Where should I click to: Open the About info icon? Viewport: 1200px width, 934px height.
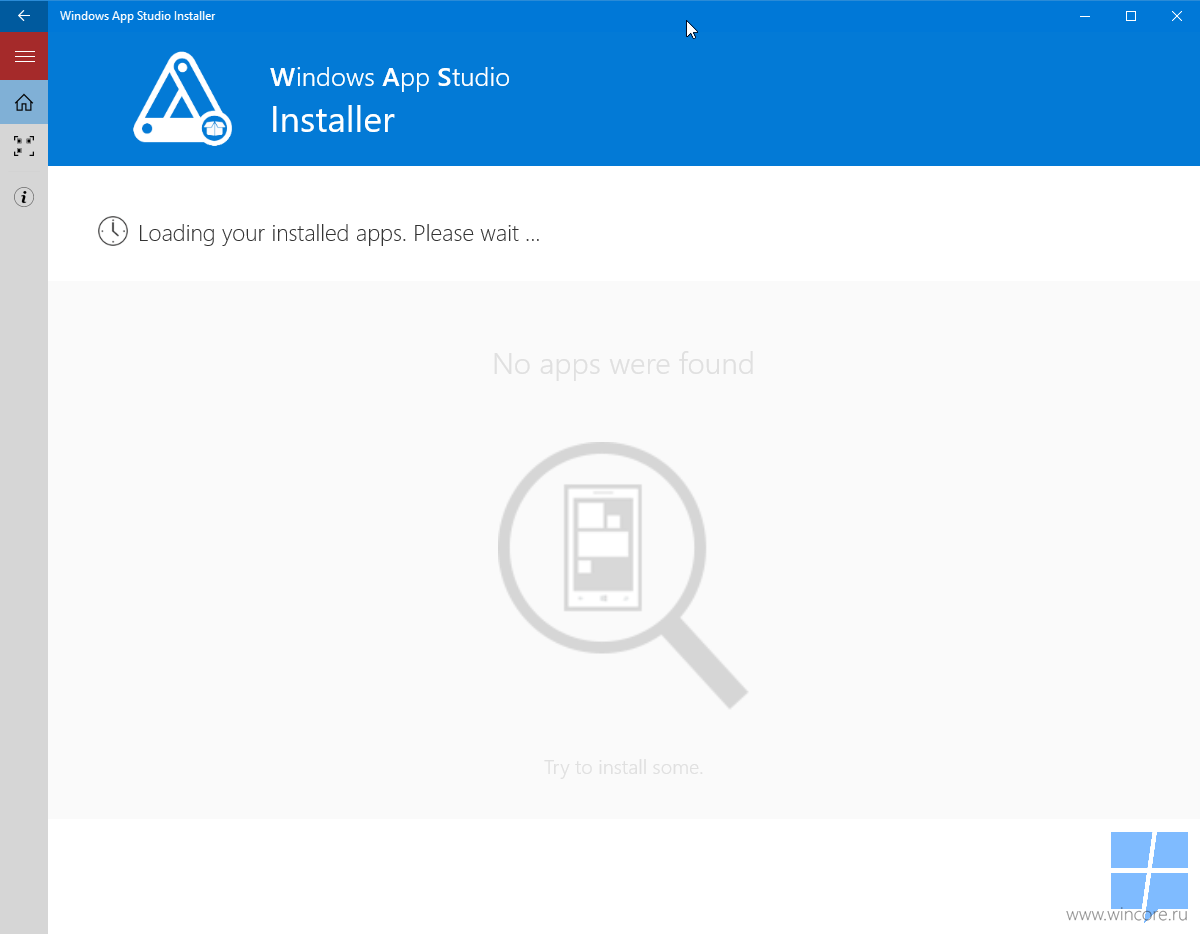[24, 197]
